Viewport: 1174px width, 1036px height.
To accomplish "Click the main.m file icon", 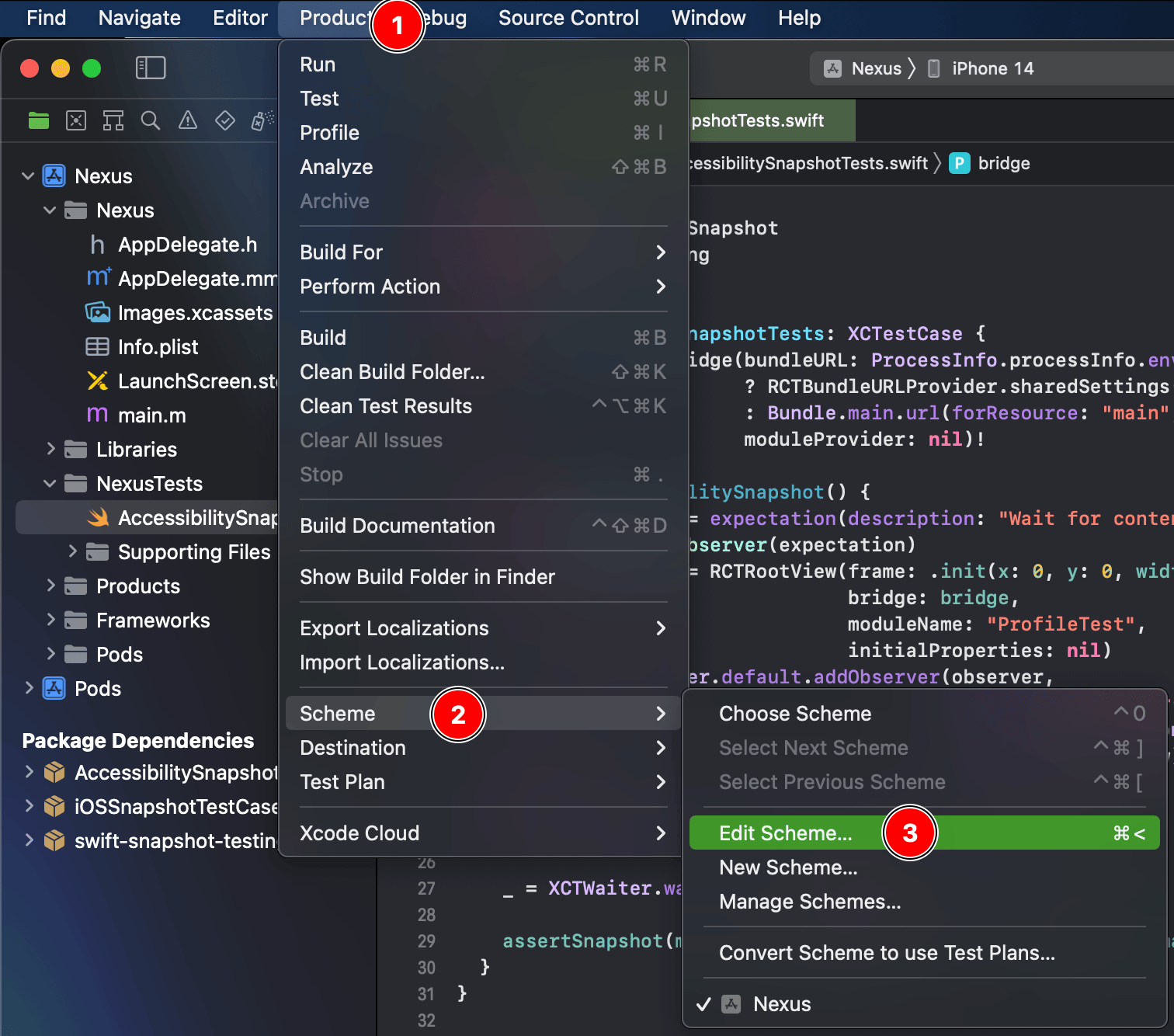I will [x=98, y=415].
